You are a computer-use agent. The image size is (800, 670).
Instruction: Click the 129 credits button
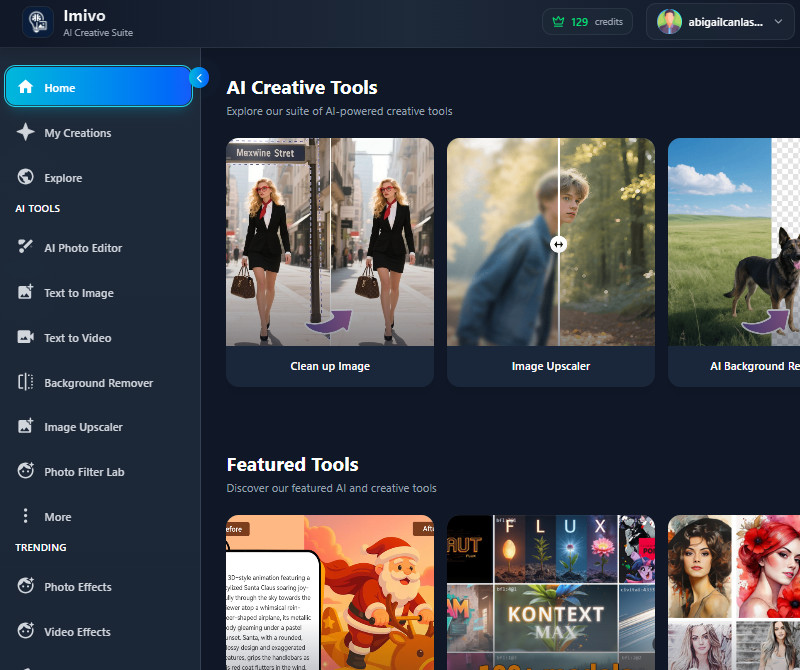[x=587, y=22]
